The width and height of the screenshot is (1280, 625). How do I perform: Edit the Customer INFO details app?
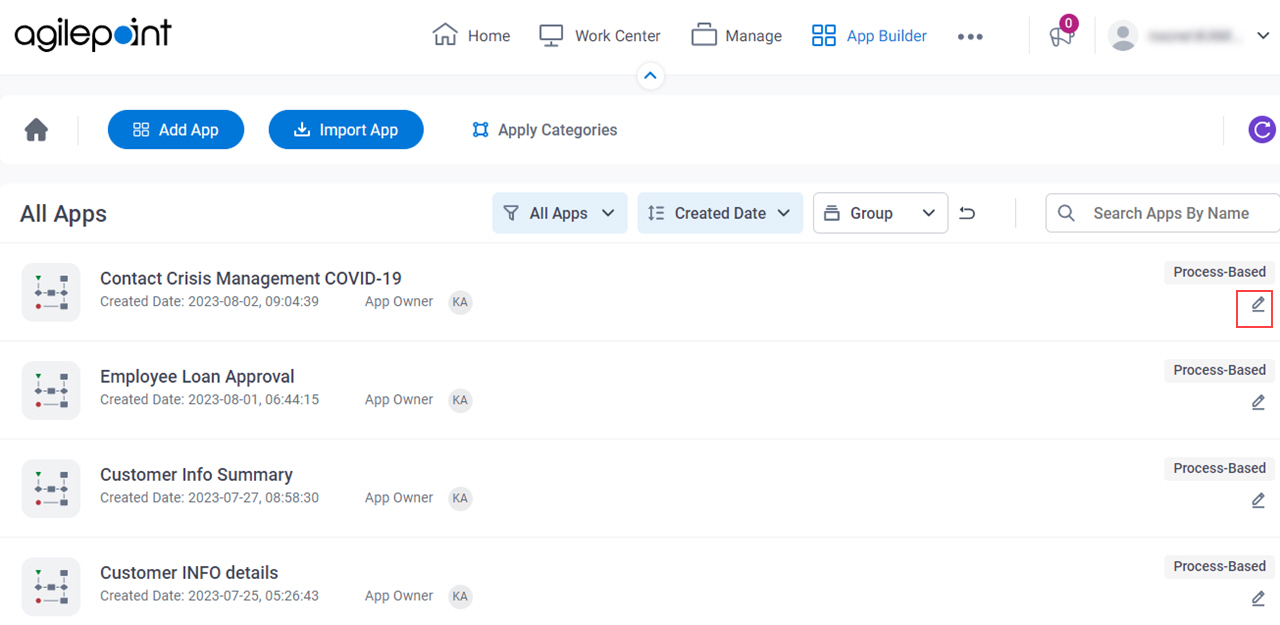pos(1258,599)
